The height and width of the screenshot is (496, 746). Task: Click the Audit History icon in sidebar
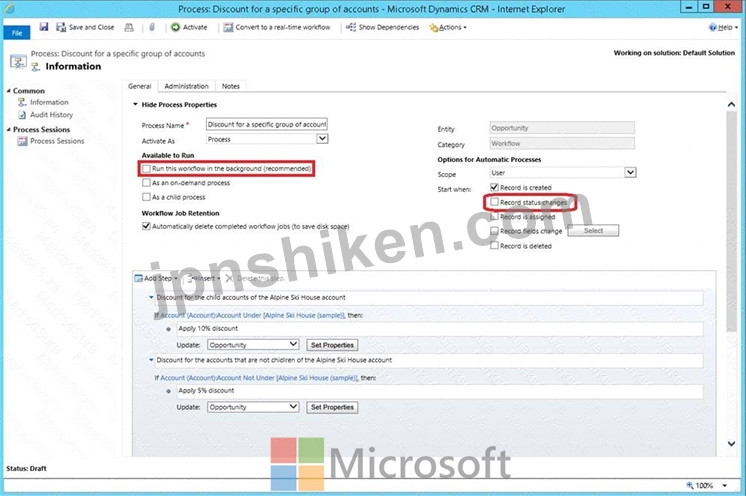point(22,115)
